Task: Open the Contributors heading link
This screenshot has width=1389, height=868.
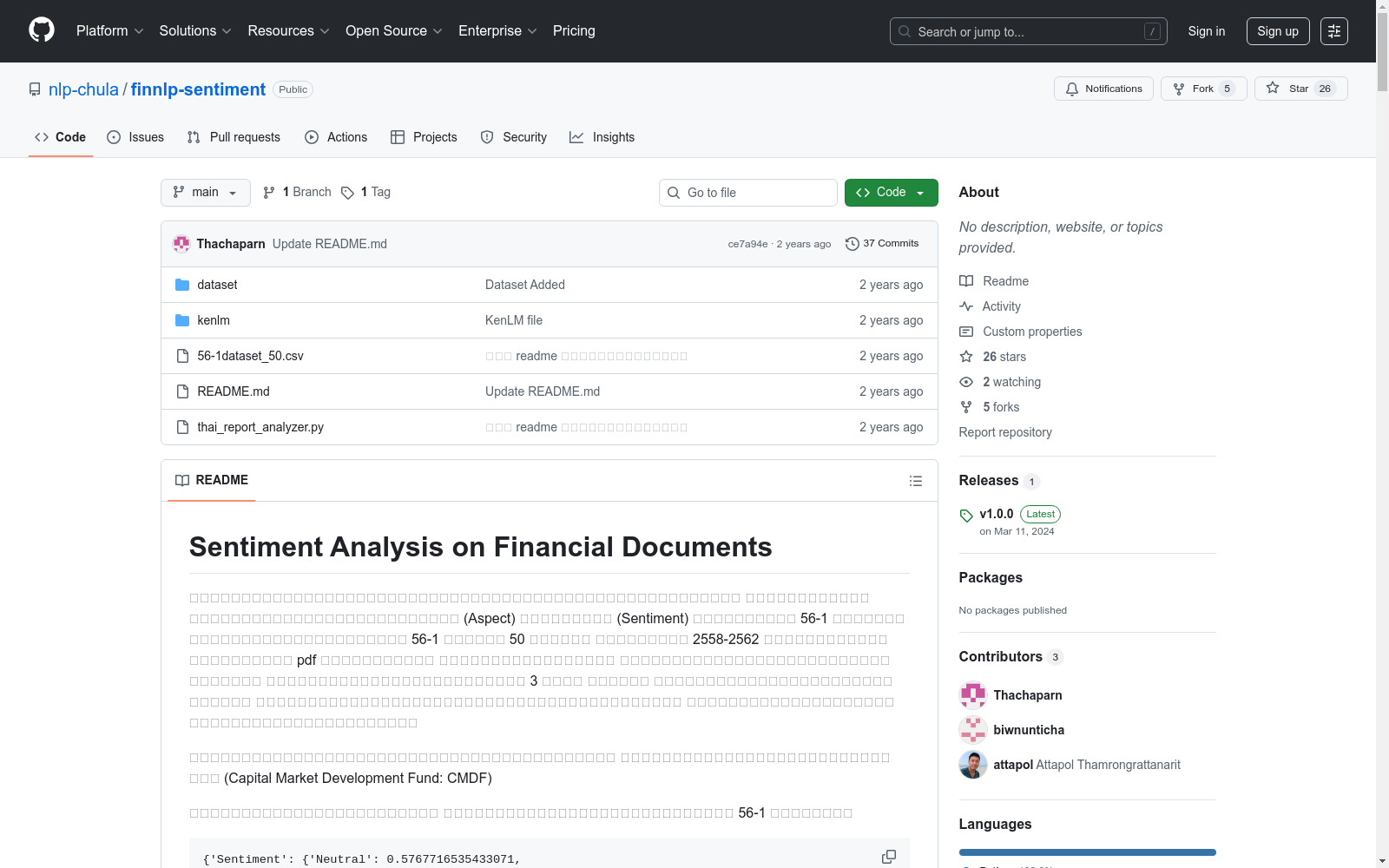Action: [x=1011, y=657]
